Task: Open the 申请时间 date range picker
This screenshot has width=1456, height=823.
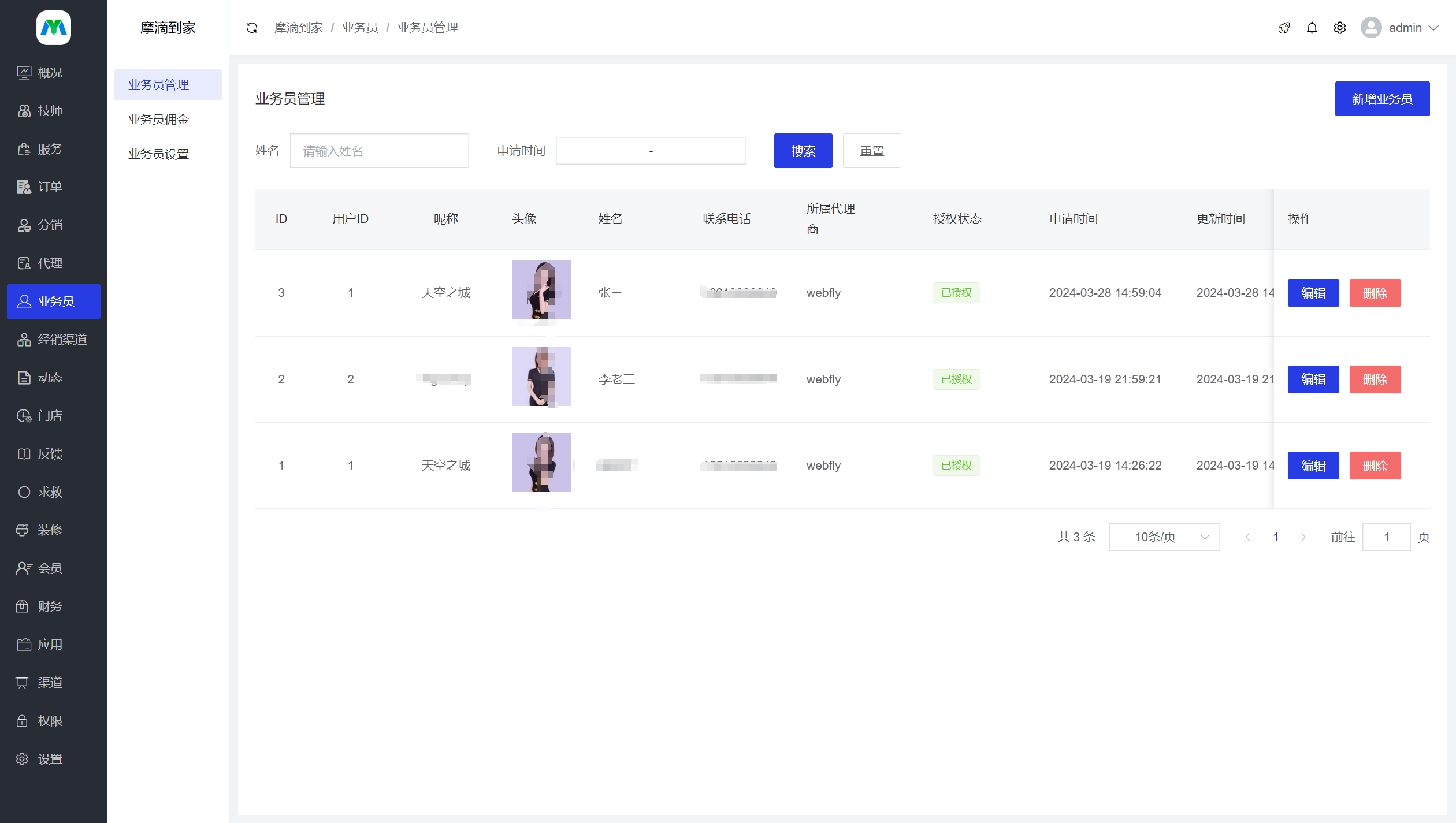Action: pyautogui.click(x=651, y=151)
